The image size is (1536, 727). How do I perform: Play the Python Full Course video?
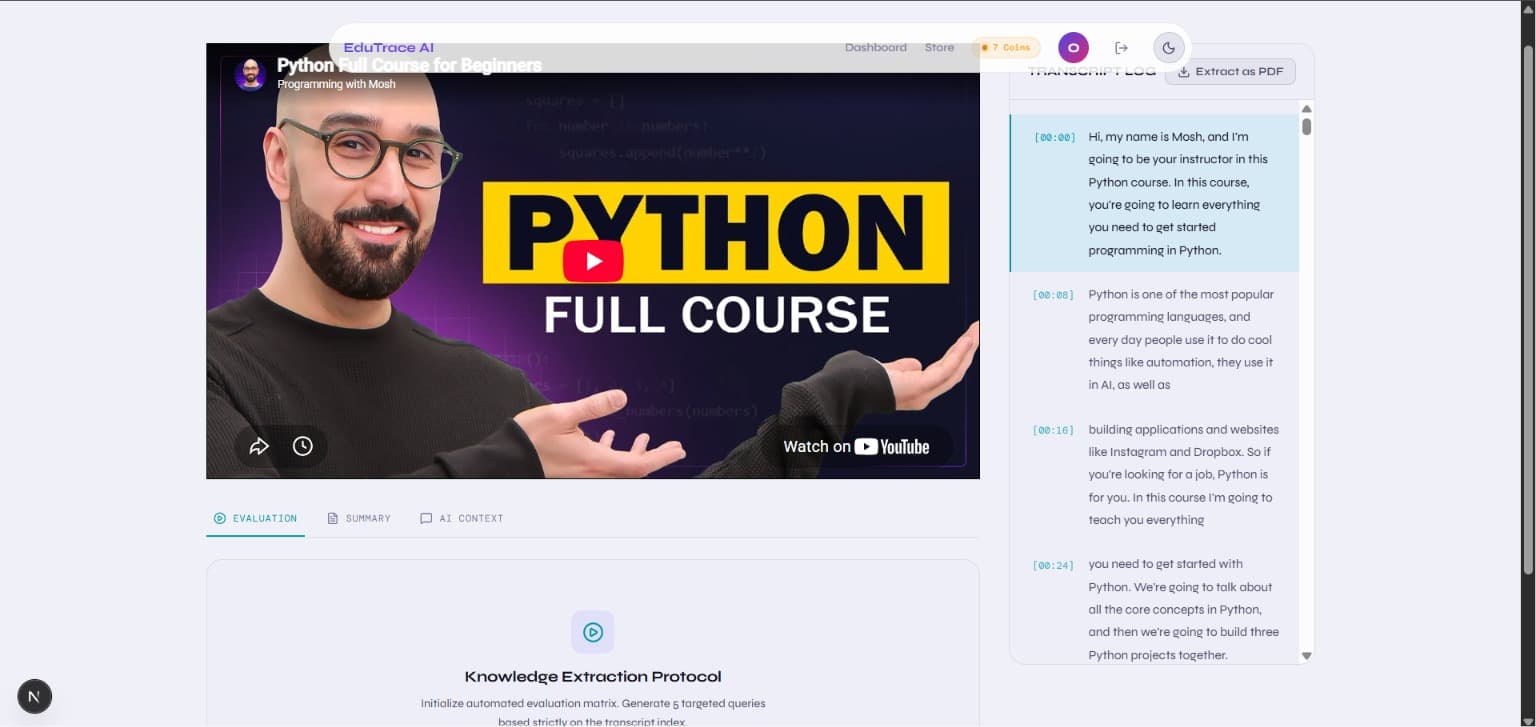click(x=593, y=261)
